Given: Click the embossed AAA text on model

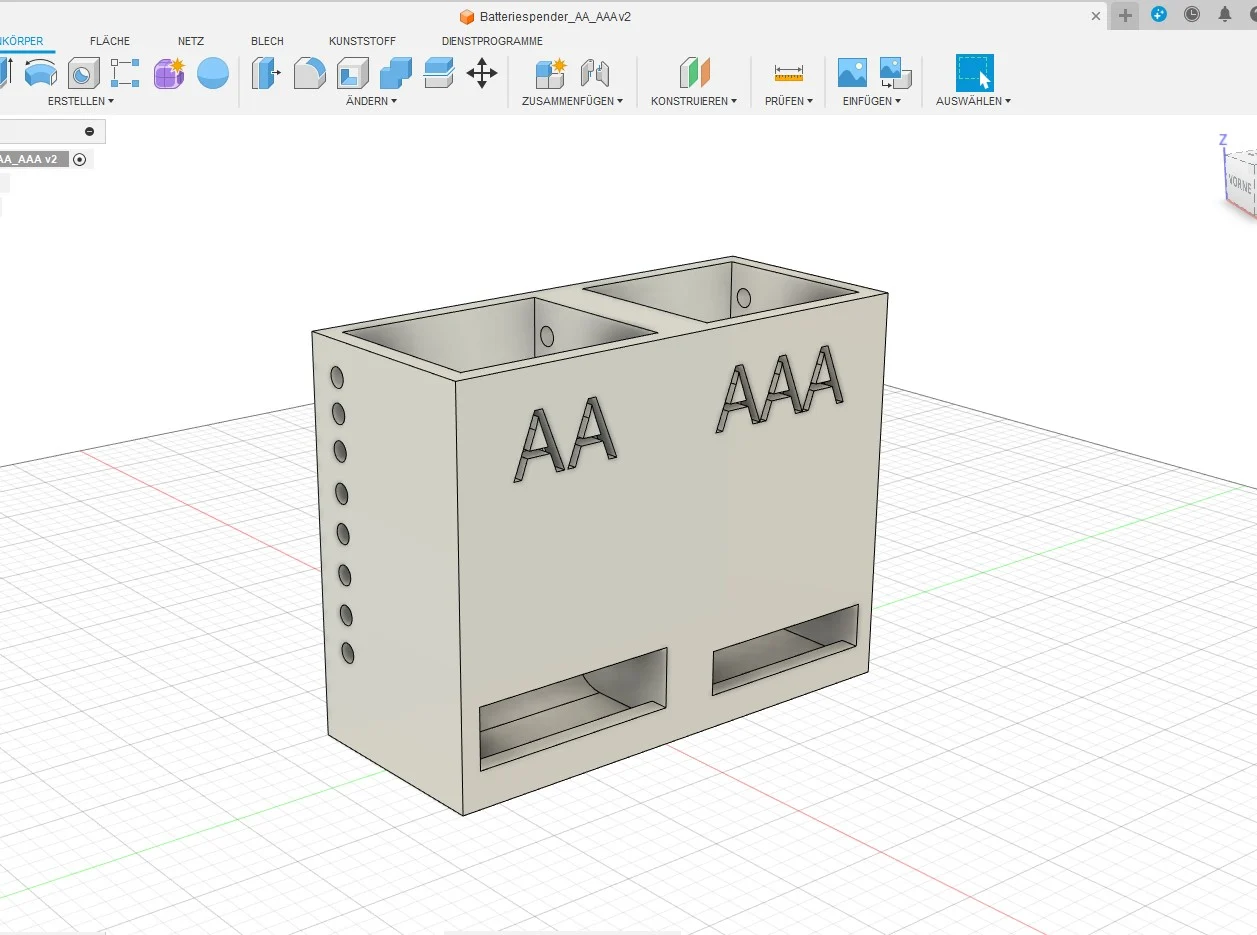Looking at the screenshot, I should coord(782,388).
